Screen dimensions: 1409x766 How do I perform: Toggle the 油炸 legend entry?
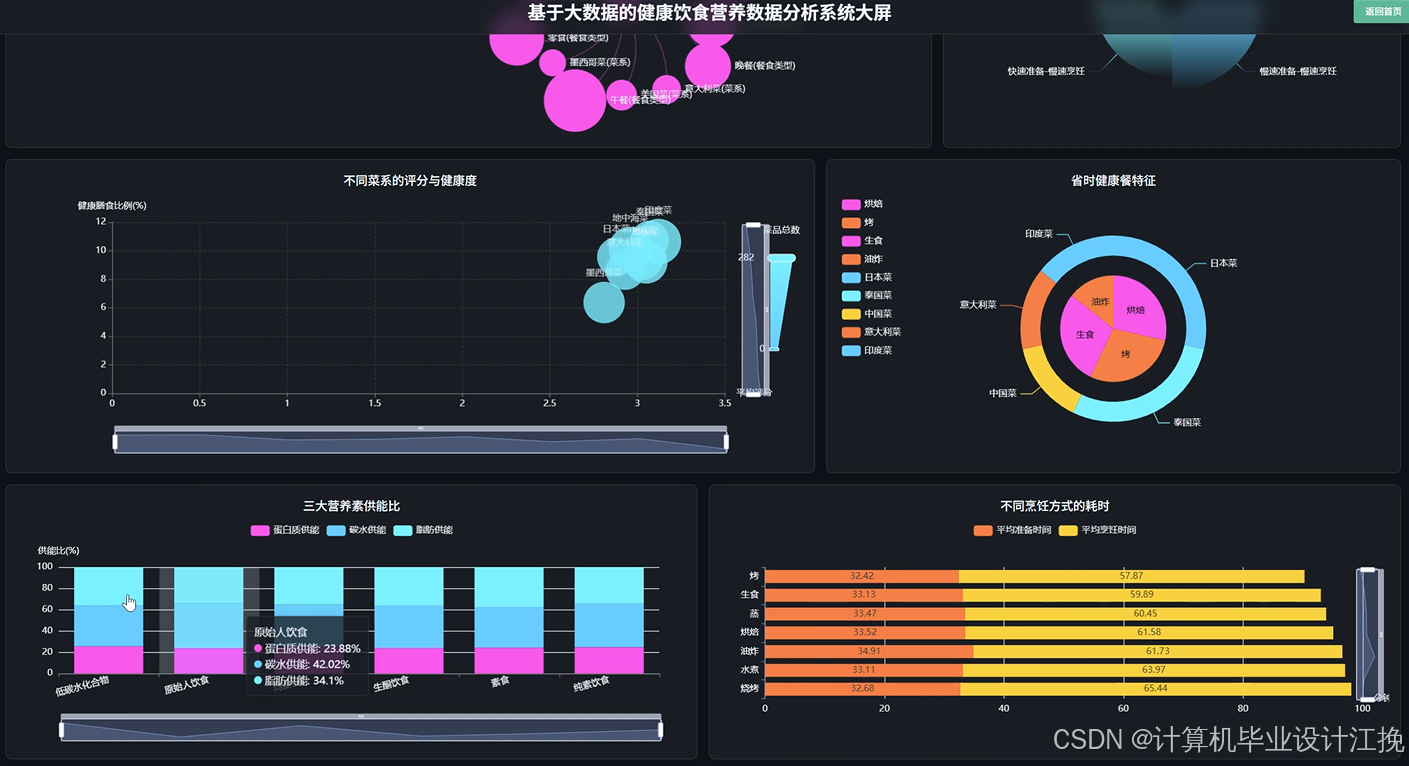(x=863, y=259)
